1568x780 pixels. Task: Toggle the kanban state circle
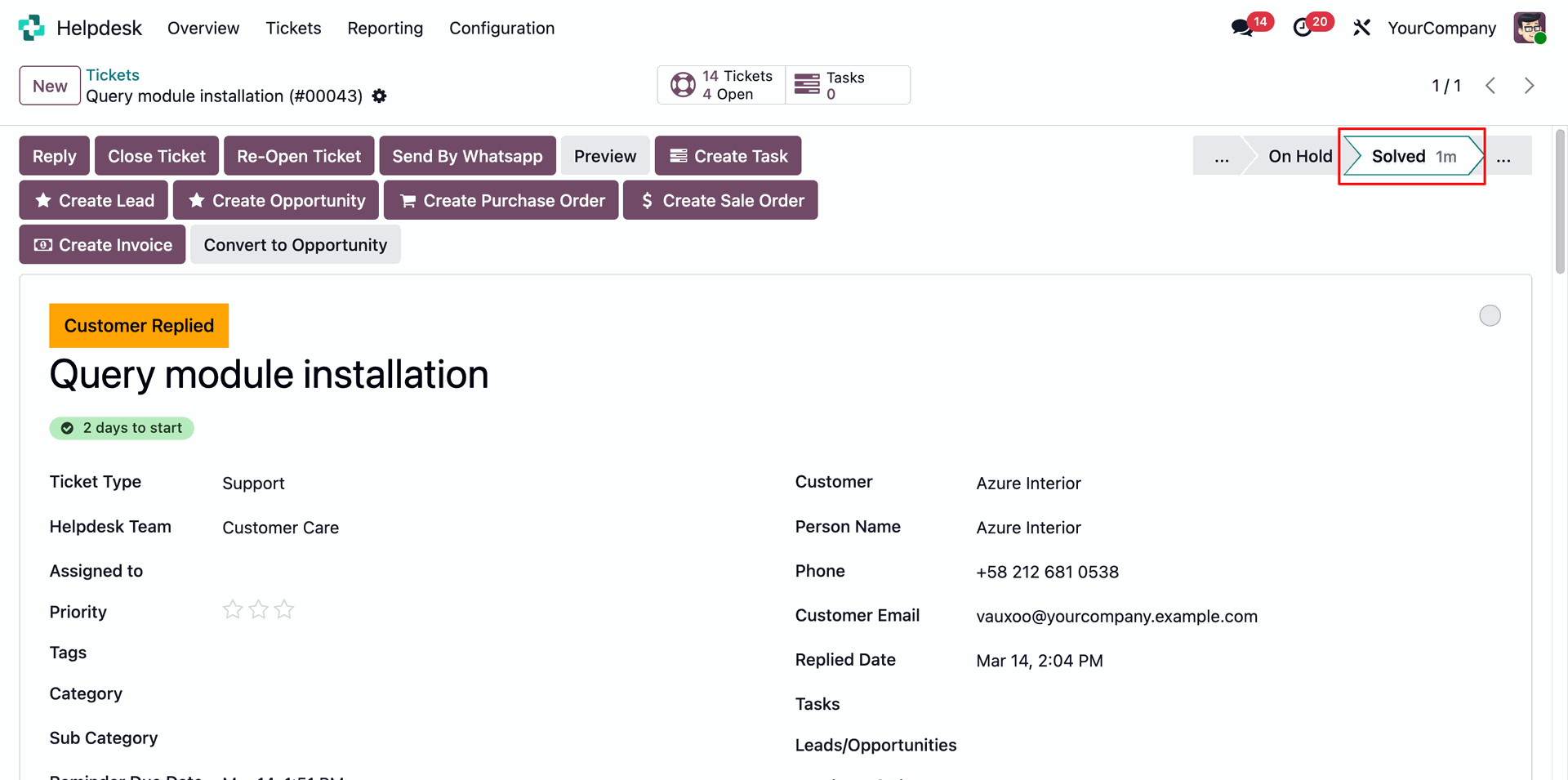1490,316
